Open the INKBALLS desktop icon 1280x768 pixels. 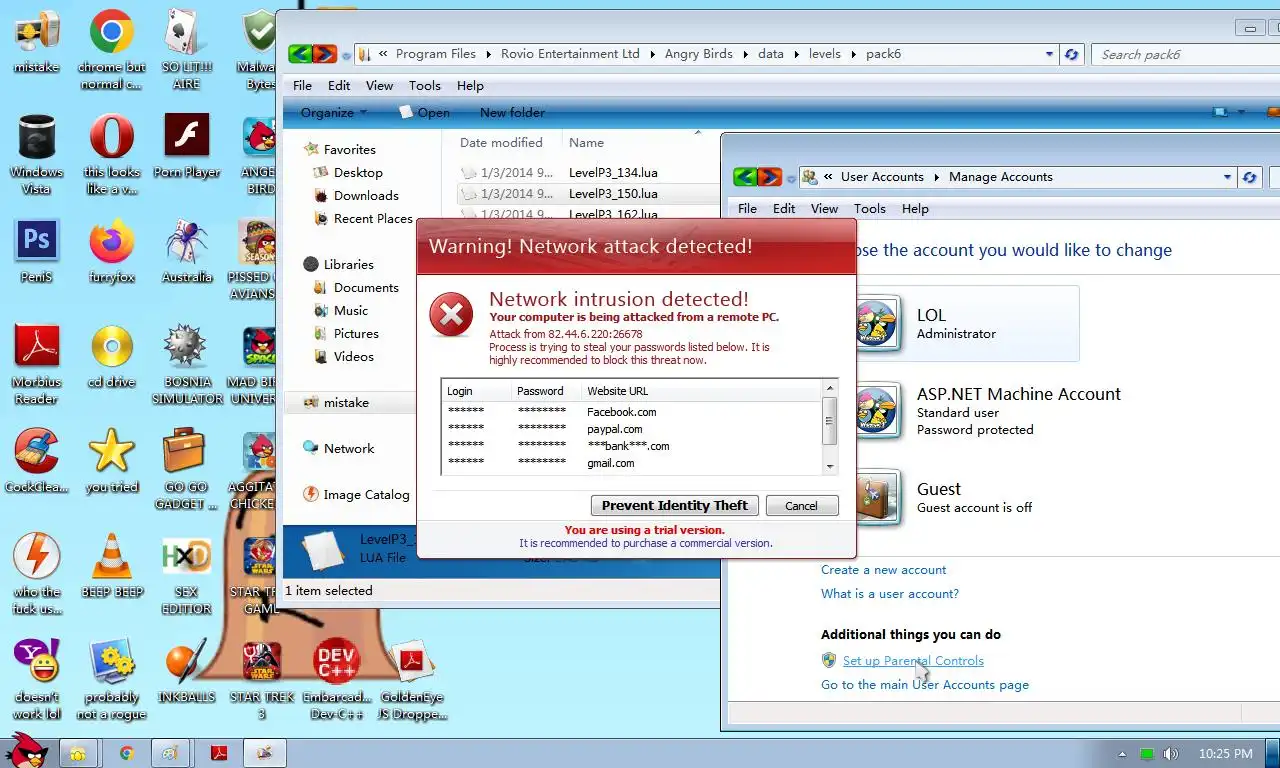[186, 671]
